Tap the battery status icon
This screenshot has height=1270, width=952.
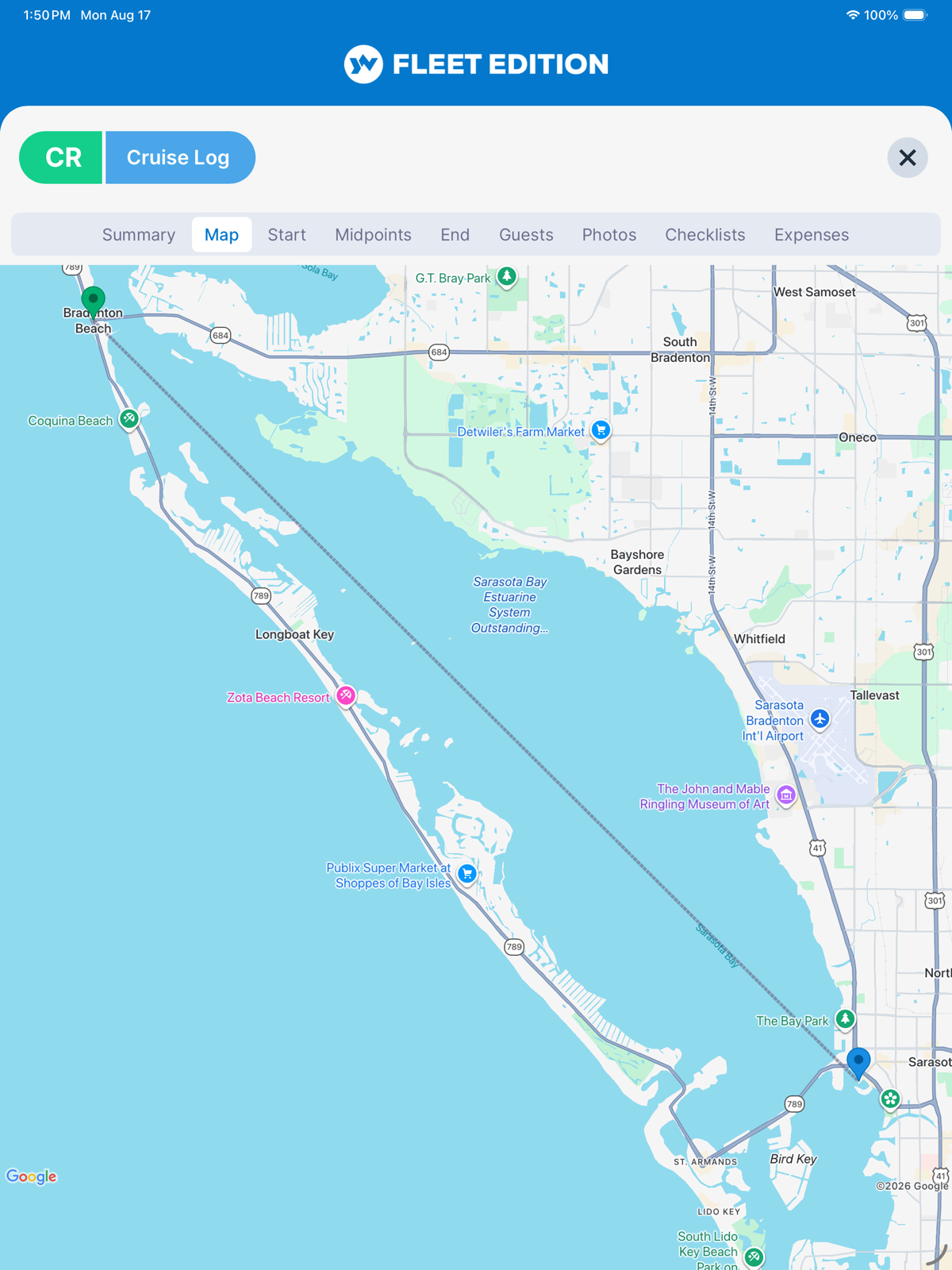pyautogui.click(x=915, y=15)
